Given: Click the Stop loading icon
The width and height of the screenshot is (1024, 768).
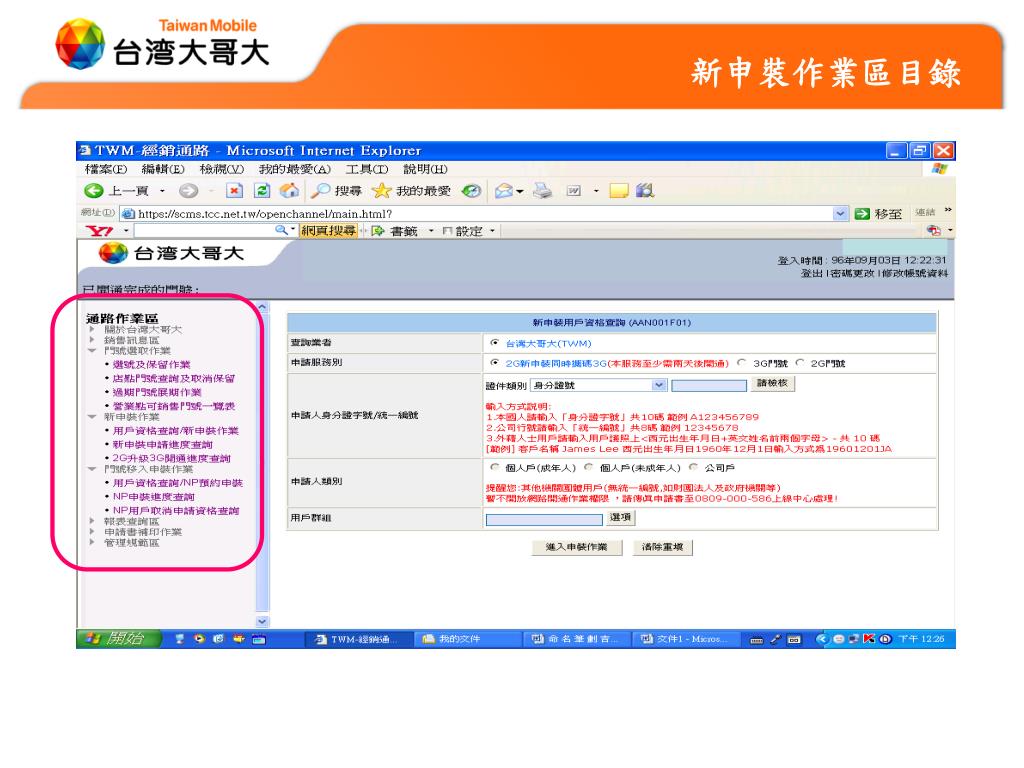Looking at the screenshot, I should pos(234,191).
